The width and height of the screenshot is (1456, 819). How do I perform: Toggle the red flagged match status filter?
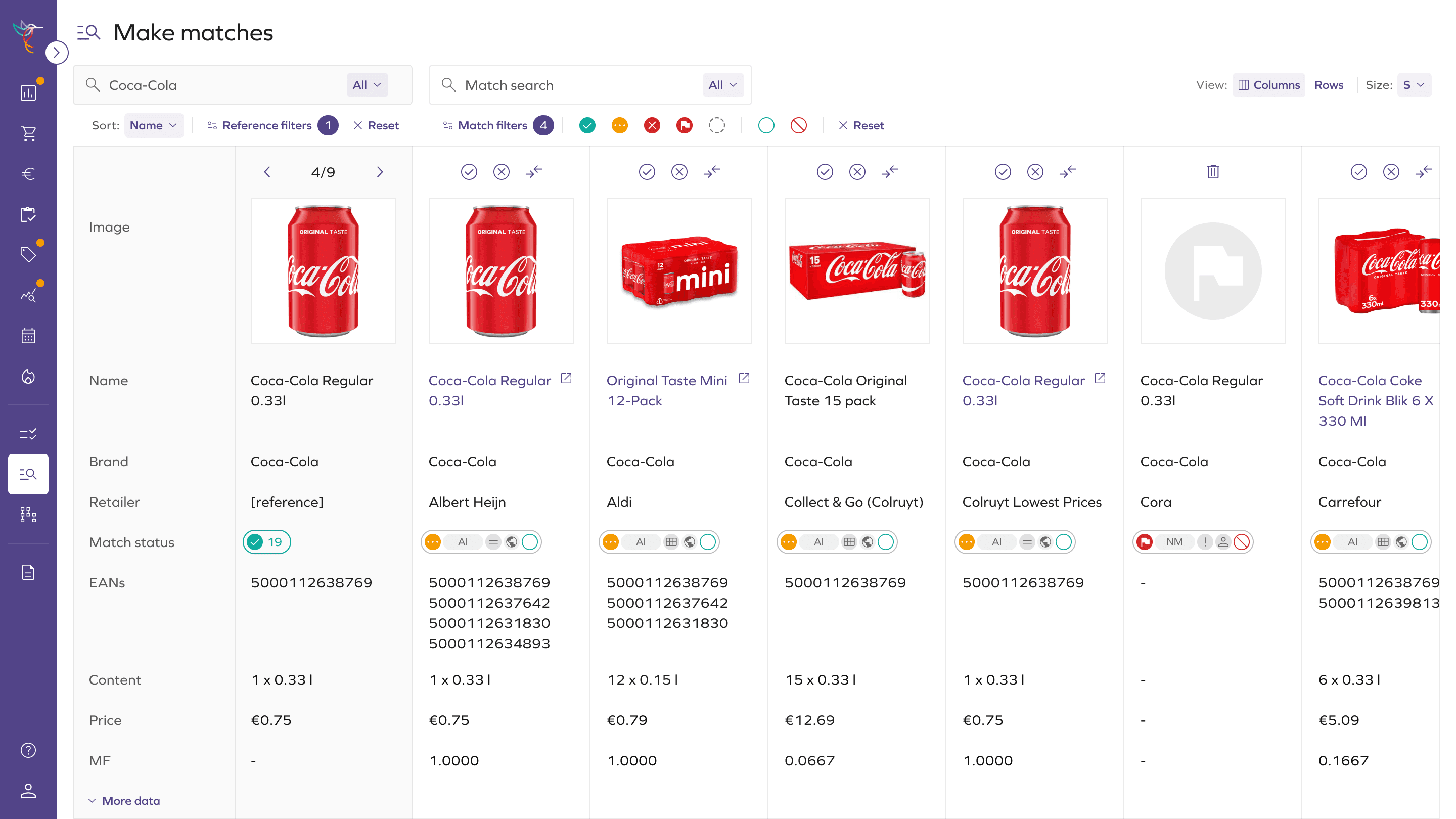tap(685, 125)
